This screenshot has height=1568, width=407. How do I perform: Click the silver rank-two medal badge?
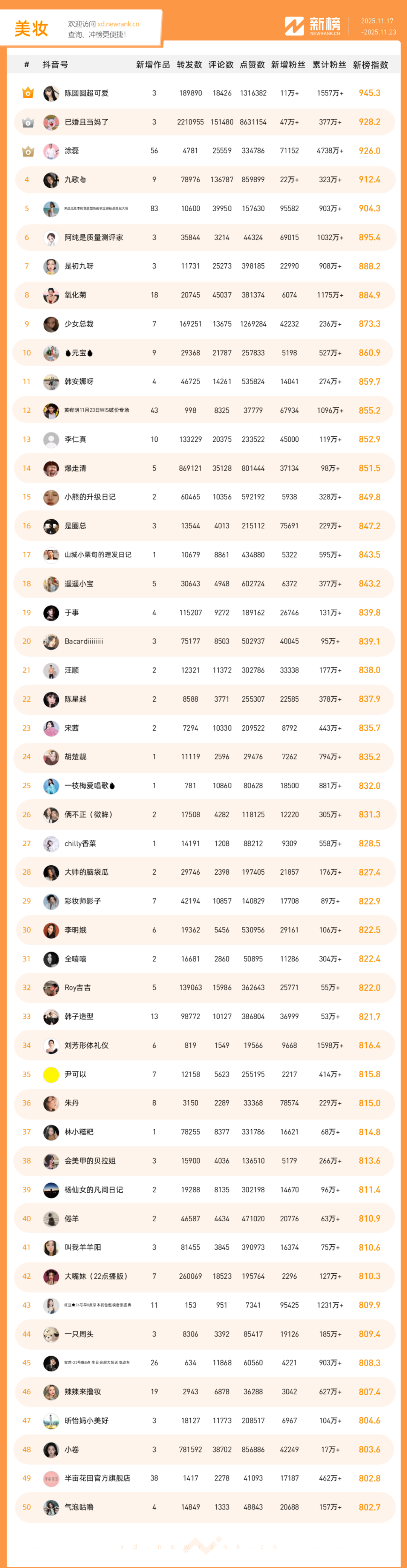click(28, 122)
